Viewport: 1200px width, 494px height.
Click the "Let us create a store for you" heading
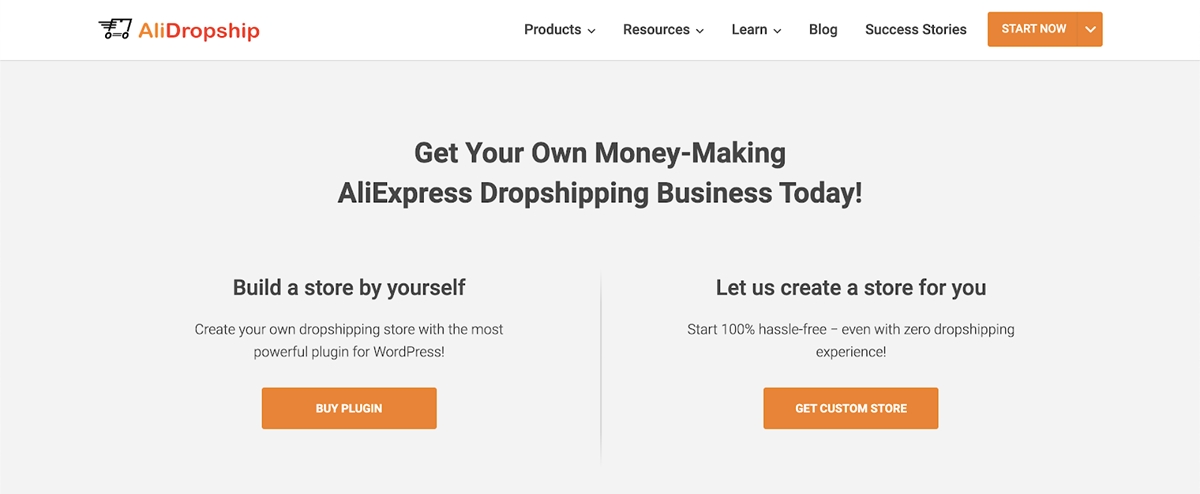tap(850, 288)
